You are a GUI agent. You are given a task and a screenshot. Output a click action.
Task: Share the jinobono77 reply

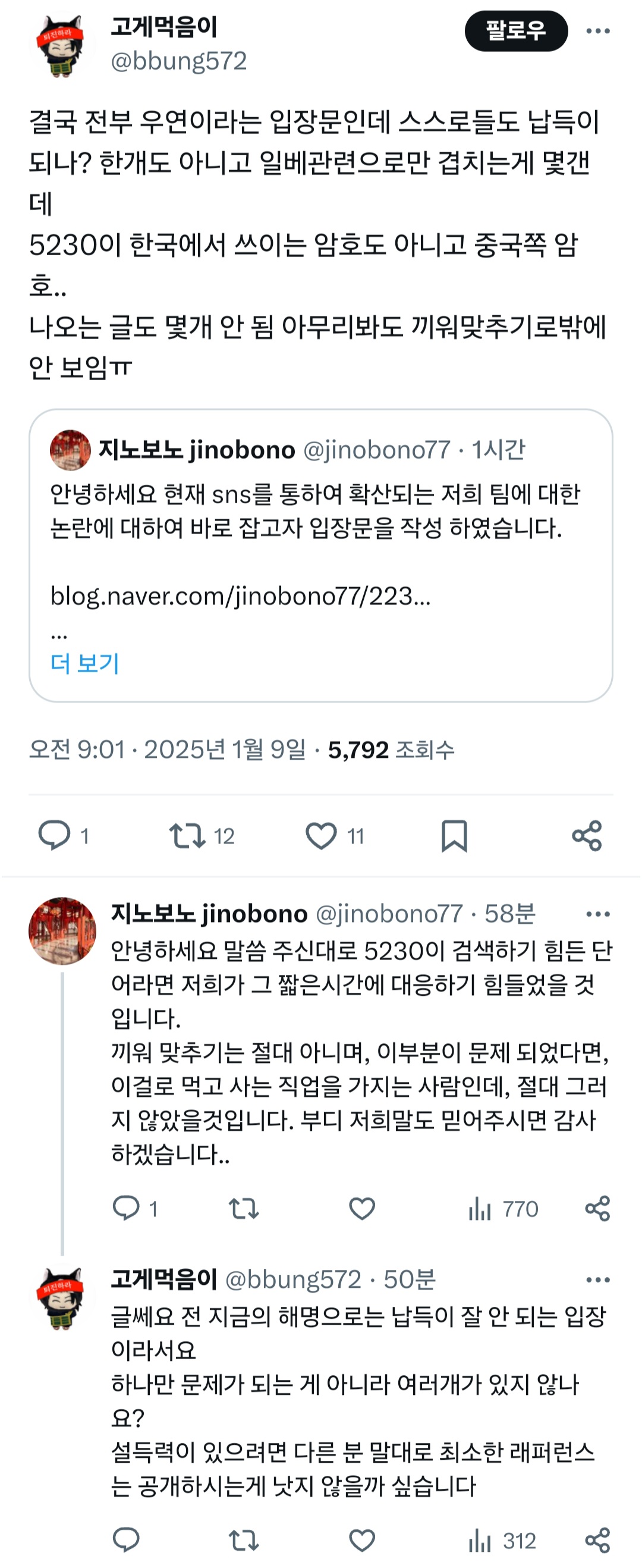[597, 1208]
